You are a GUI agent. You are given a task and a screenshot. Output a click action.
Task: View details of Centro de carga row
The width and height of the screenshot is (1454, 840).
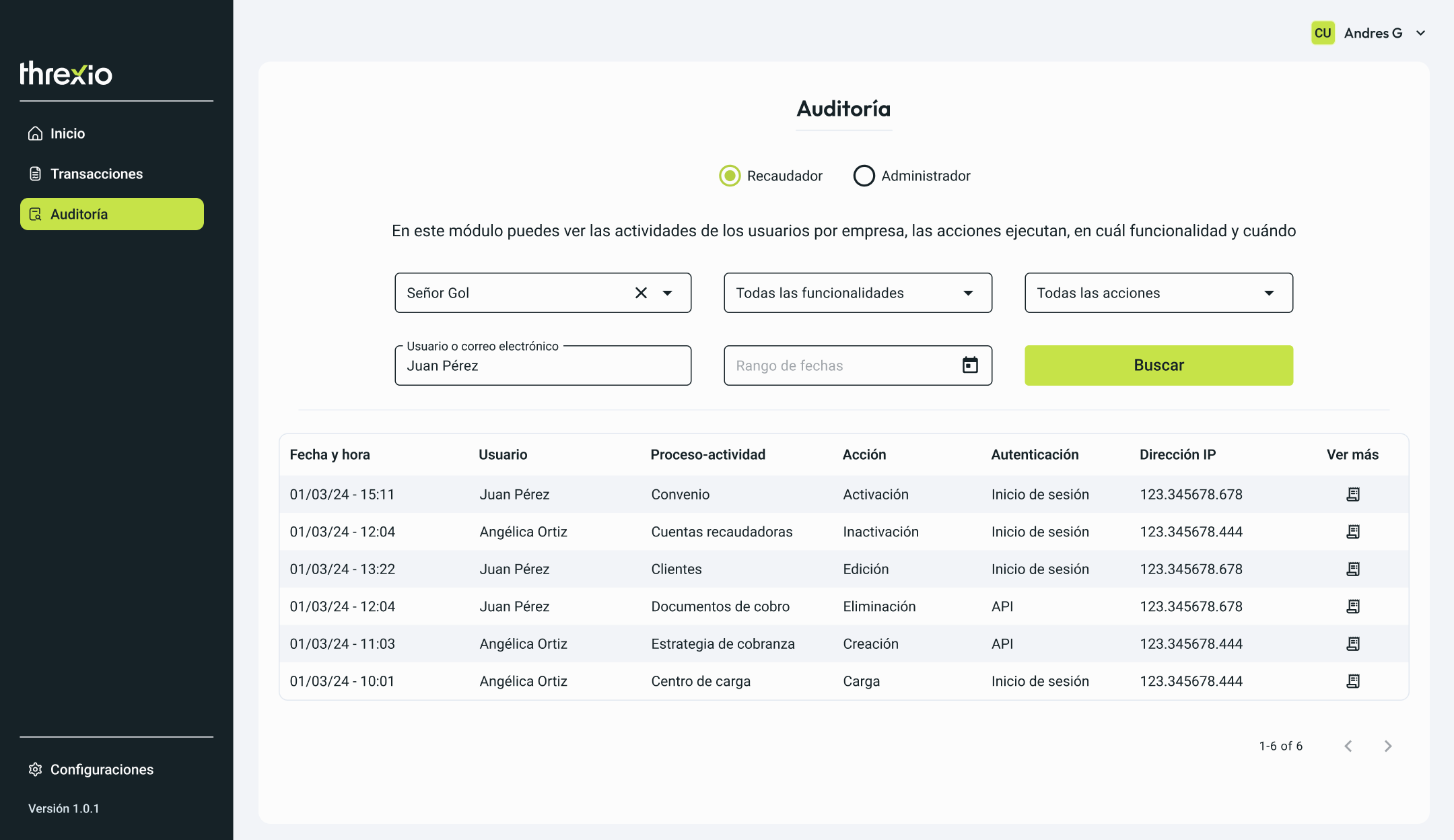click(x=1353, y=681)
